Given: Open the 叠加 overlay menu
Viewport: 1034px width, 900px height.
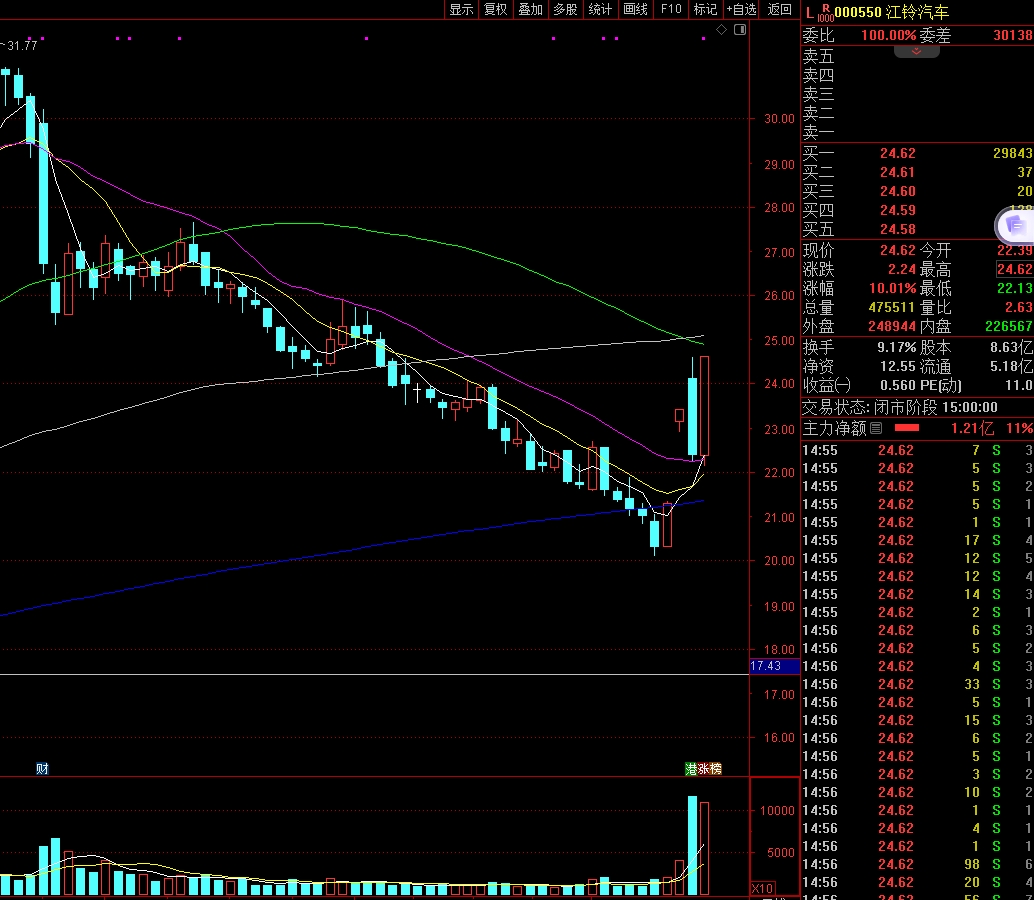Looking at the screenshot, I should pyautogui.click(x=530, y=9).
